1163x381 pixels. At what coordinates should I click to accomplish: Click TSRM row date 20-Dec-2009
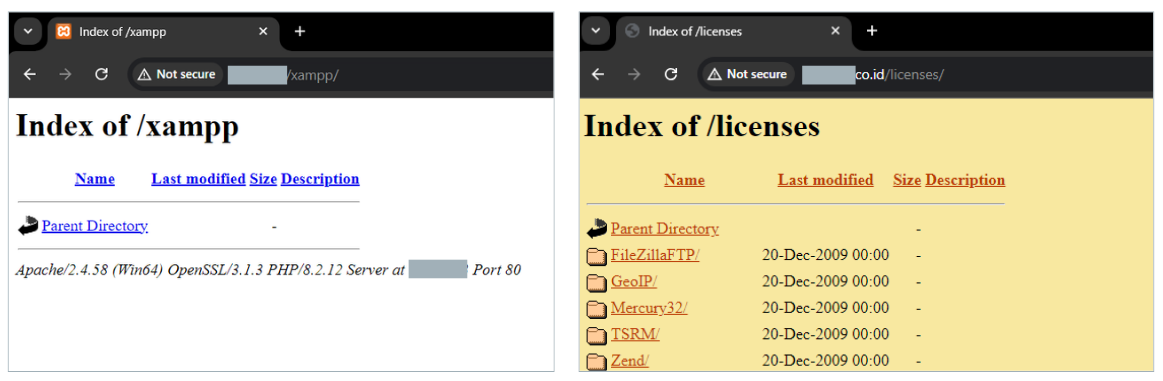826,334
